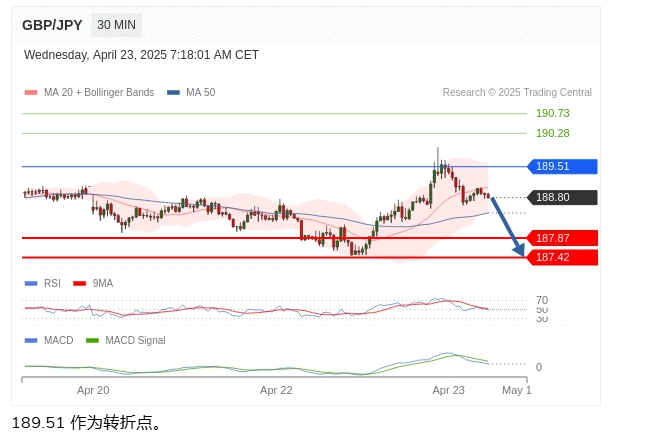Click the MA 20 + Bollinger Bands legend text
Image resolution: width=652 pixels, height=444 pixels.
click(99, 92)
